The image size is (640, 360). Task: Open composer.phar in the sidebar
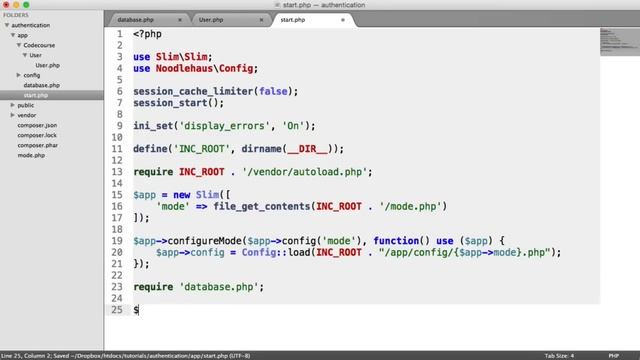pyautogui.click(x=38, y=145)
